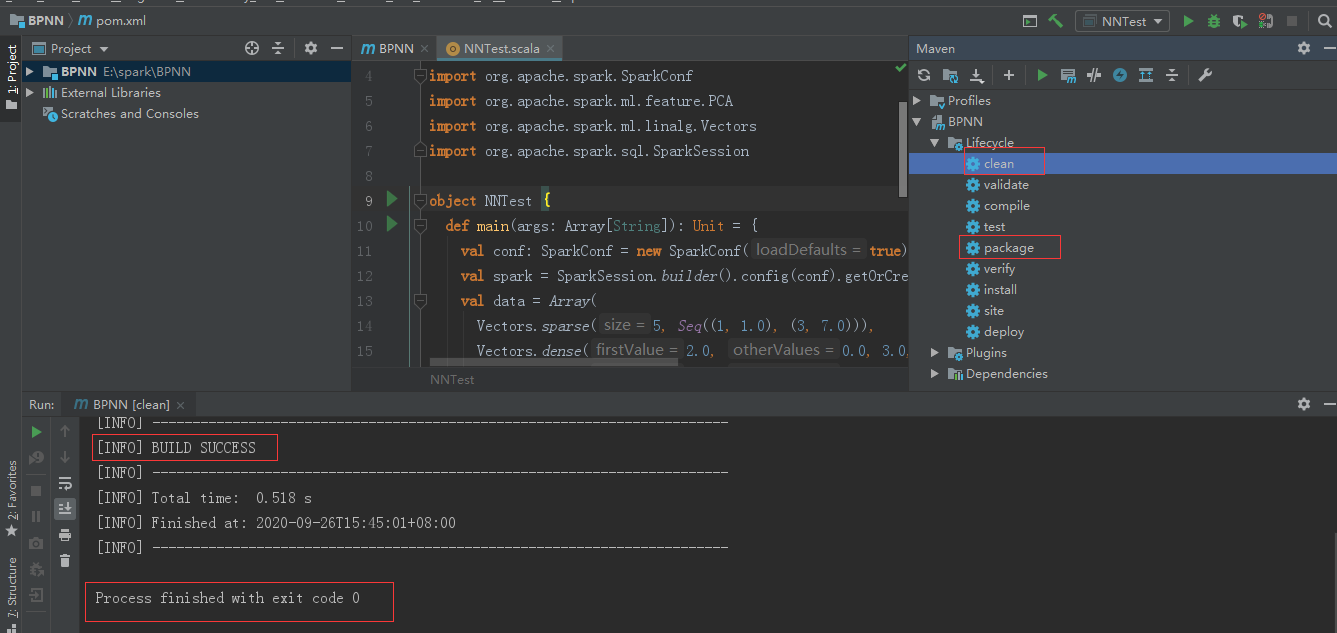Run NNTest with coverage
The image size is (1337, 633).
[1240, 19]
